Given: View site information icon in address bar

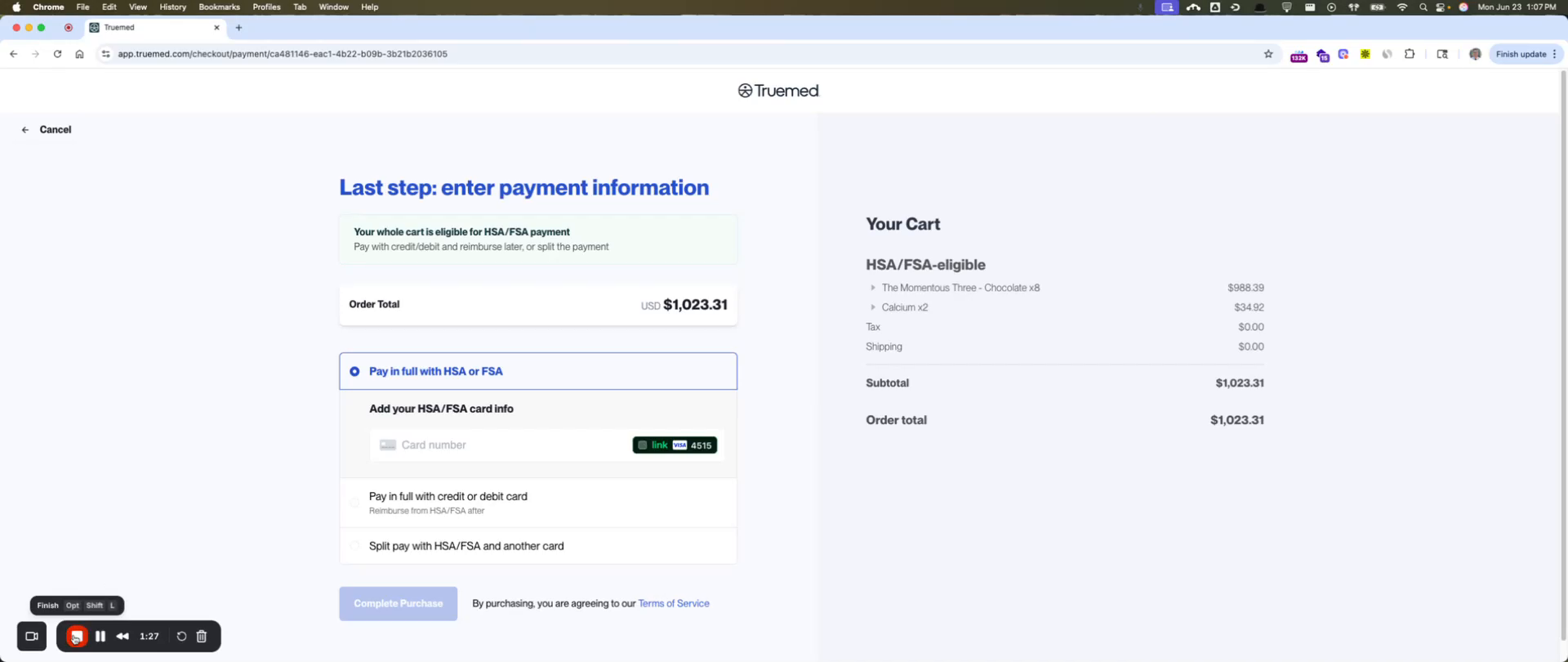Looking at the screenshot, I should pyautogui.click(x=105, y=54).
